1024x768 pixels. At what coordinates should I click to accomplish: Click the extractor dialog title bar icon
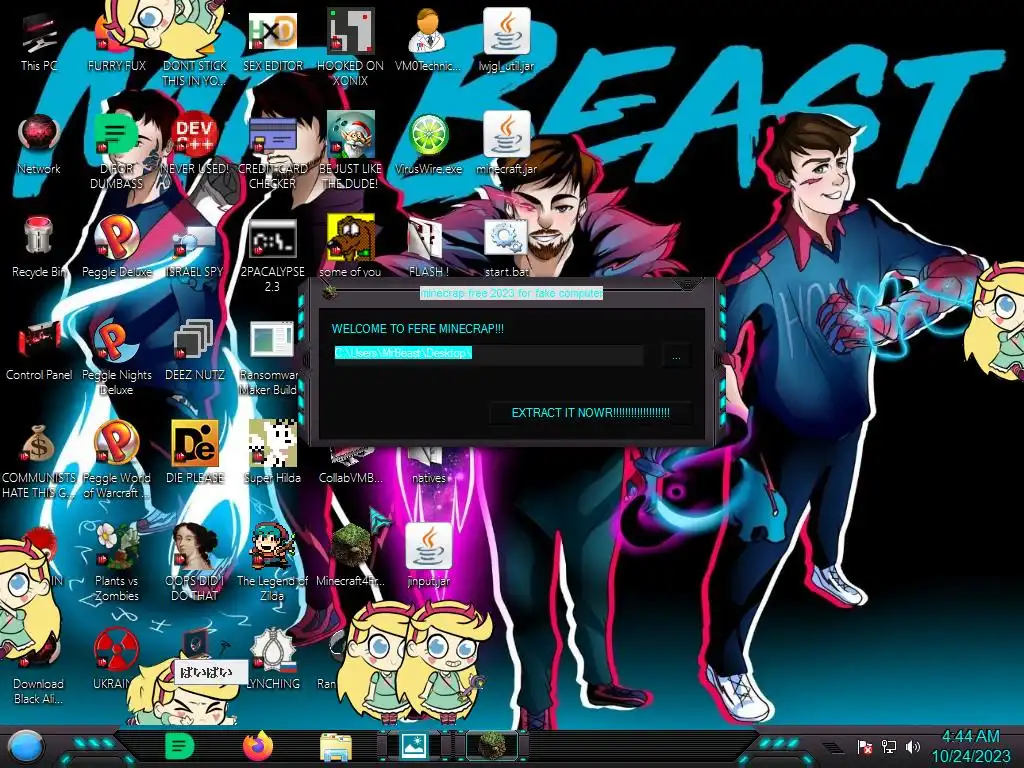click(330, 292)
